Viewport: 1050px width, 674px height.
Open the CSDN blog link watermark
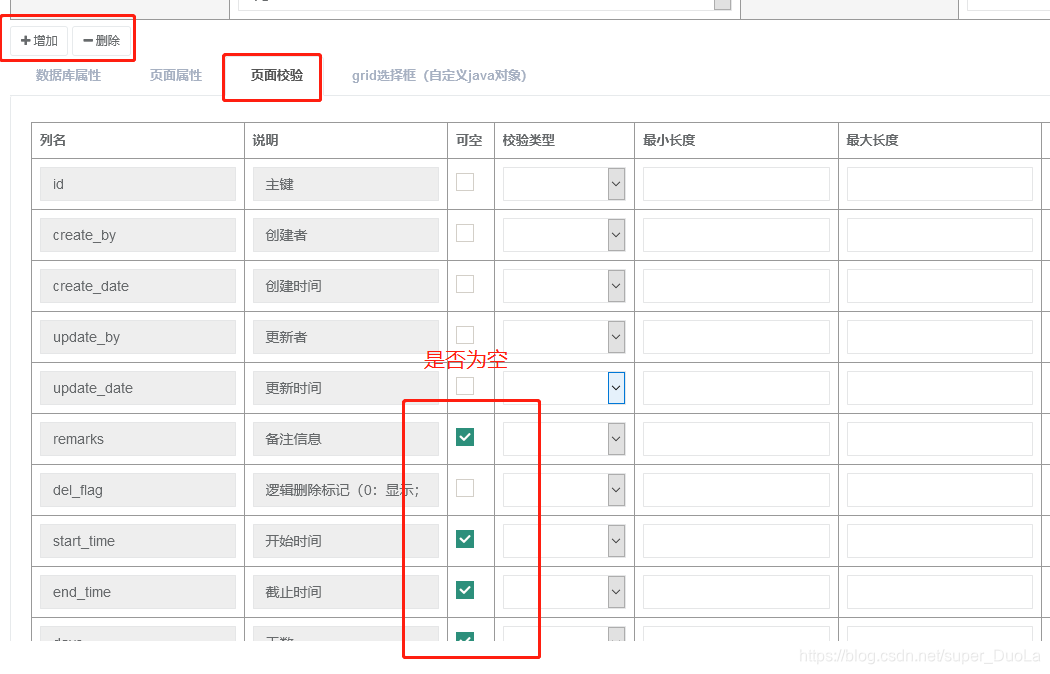pos(921,655)
